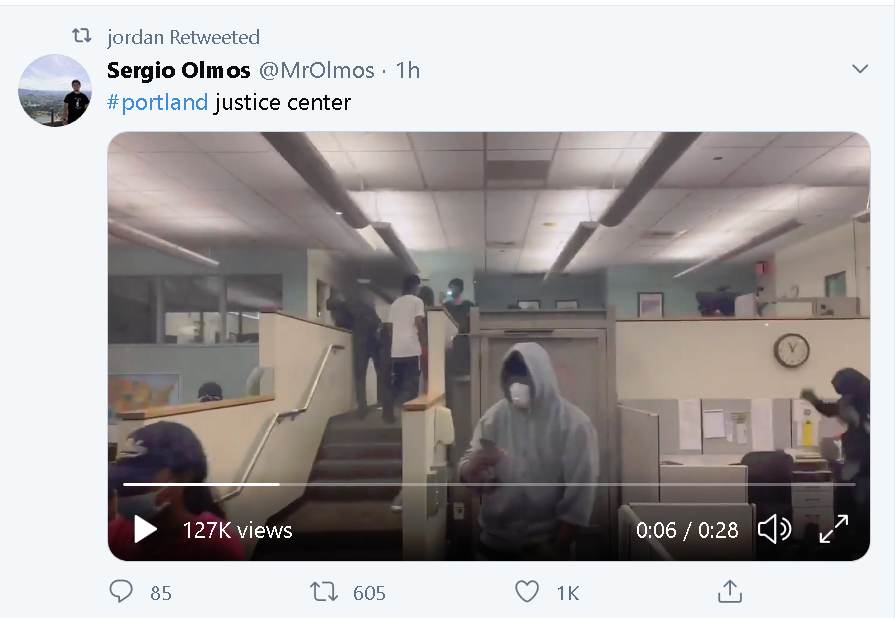Expand video to fullscreen
The height and width of the screenshot is (618, 895).
pos(833,529)
